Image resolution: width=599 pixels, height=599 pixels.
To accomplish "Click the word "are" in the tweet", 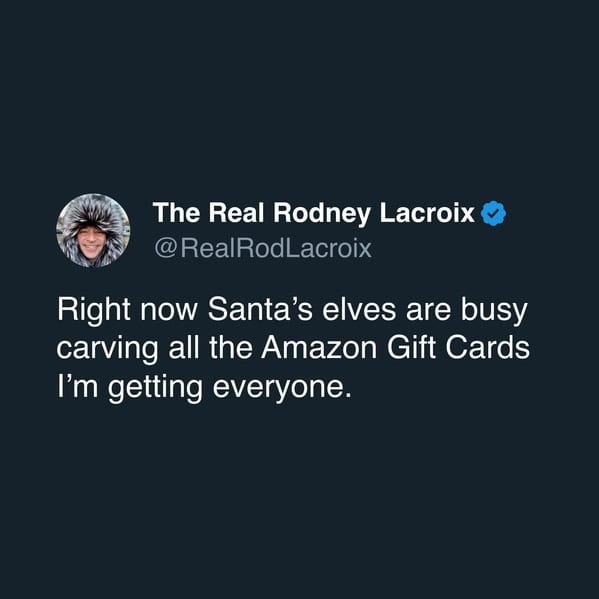I will click(x=428, y=312).
